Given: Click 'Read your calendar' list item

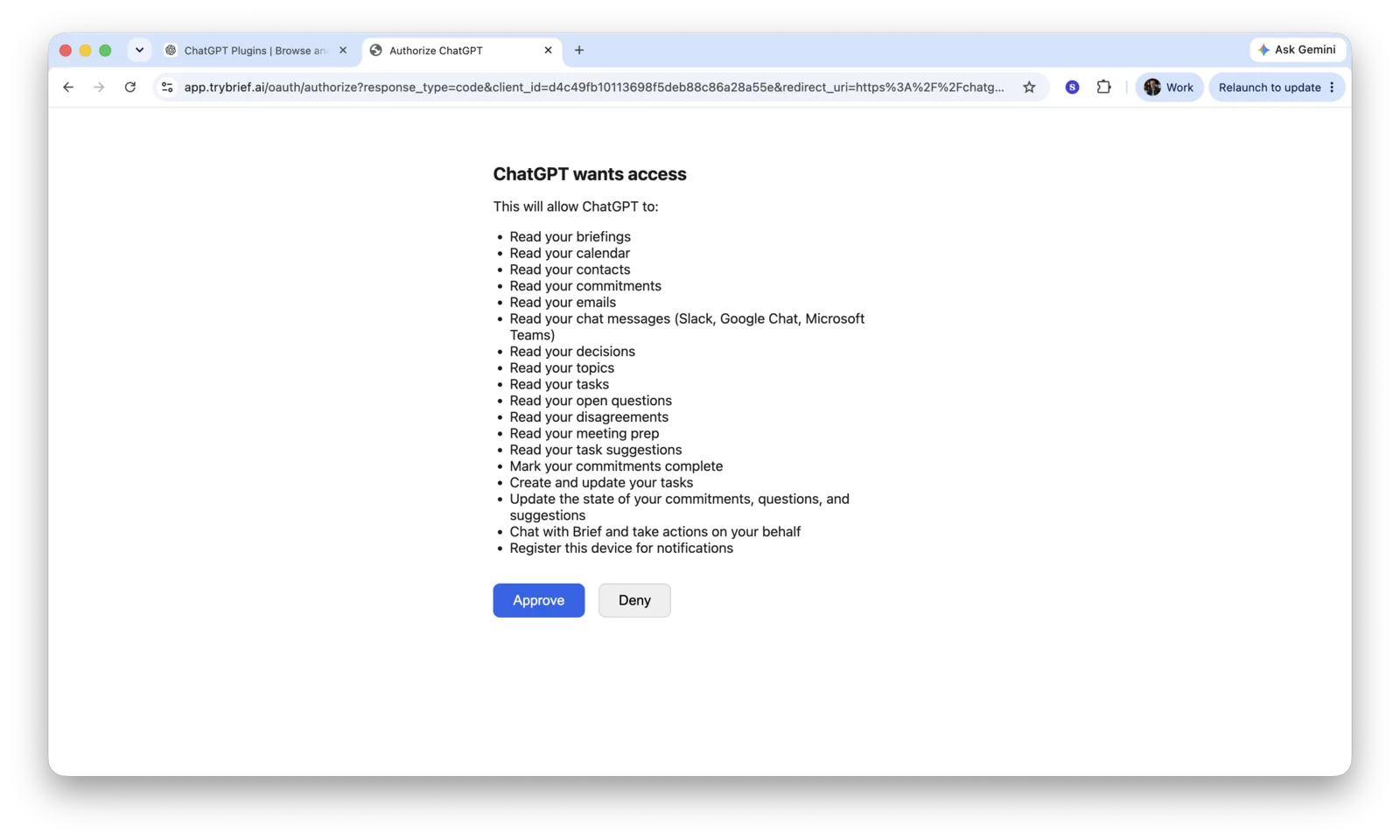Looking at the screenshot, I should [x=570, y=254].
